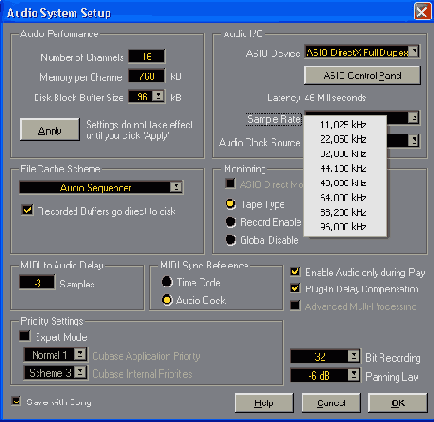The width and height of the screenshot is (434, 422).
Task: Open the Panning Law dropdown arrow
Action: (x=353, y=375)
